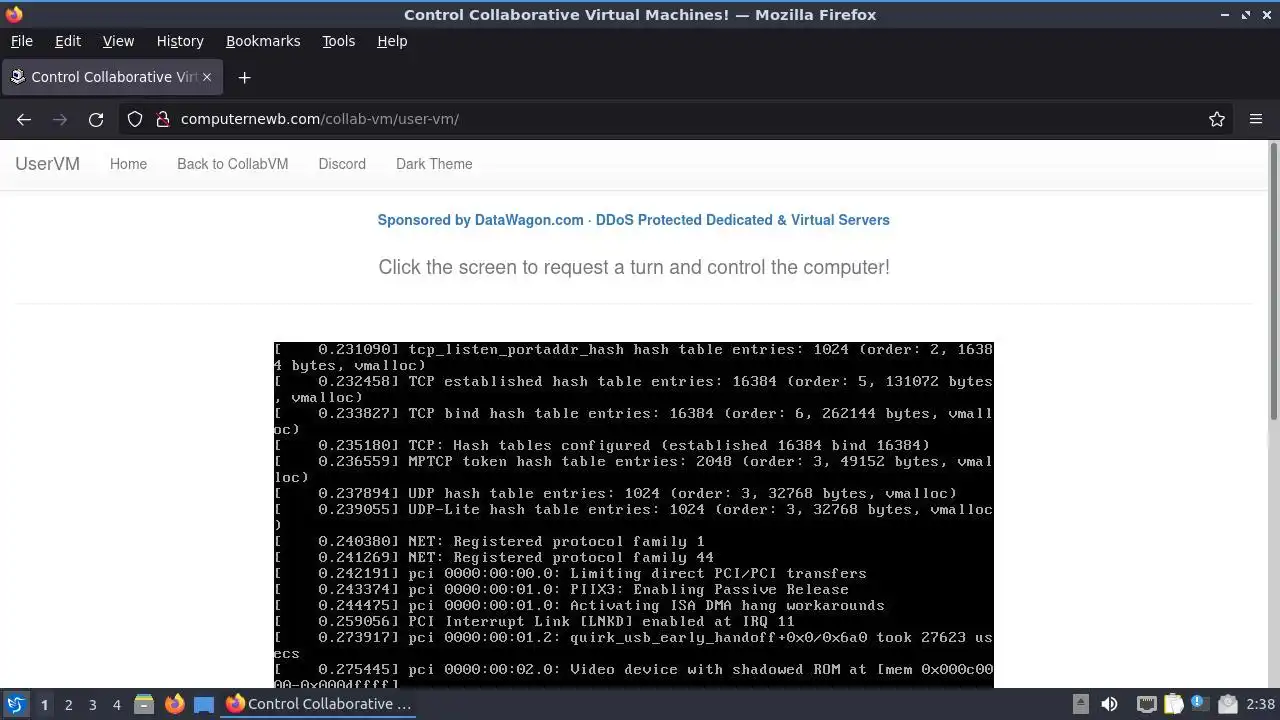The image size is (1280, 720).
Task: Open the Edit menu
Action: tap(68, 41)
